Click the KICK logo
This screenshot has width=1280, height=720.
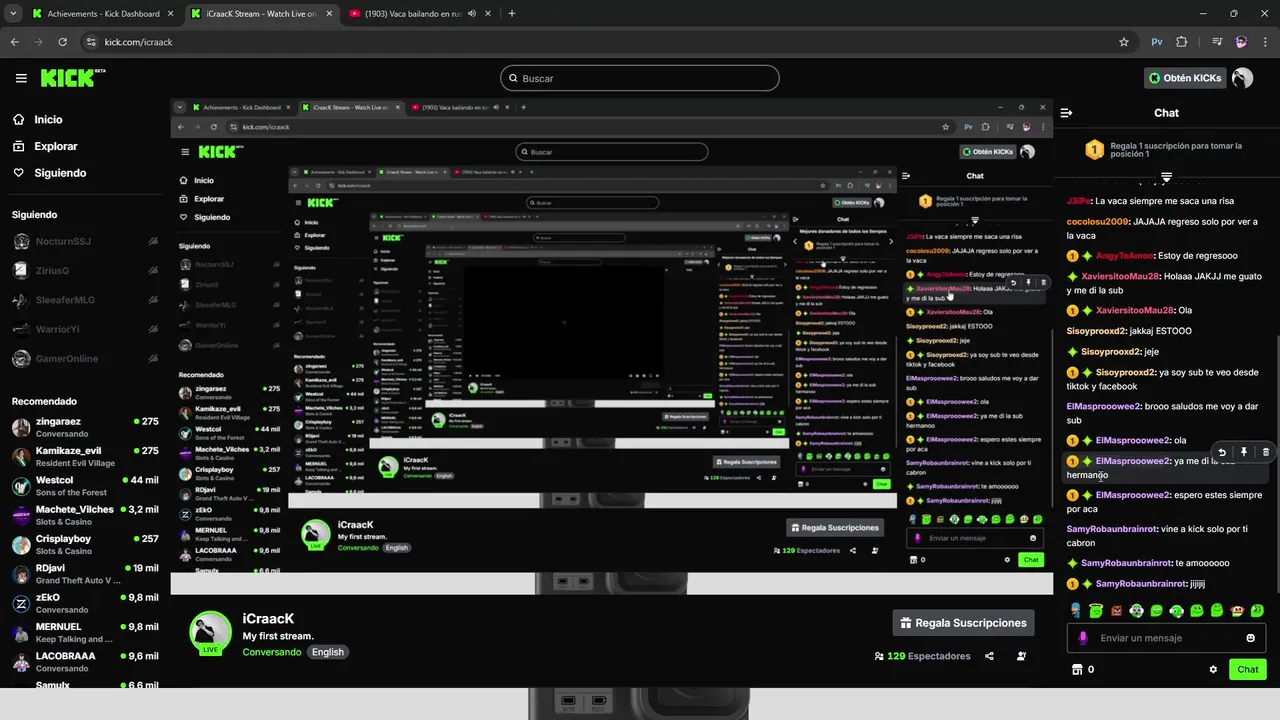point(72,78)
